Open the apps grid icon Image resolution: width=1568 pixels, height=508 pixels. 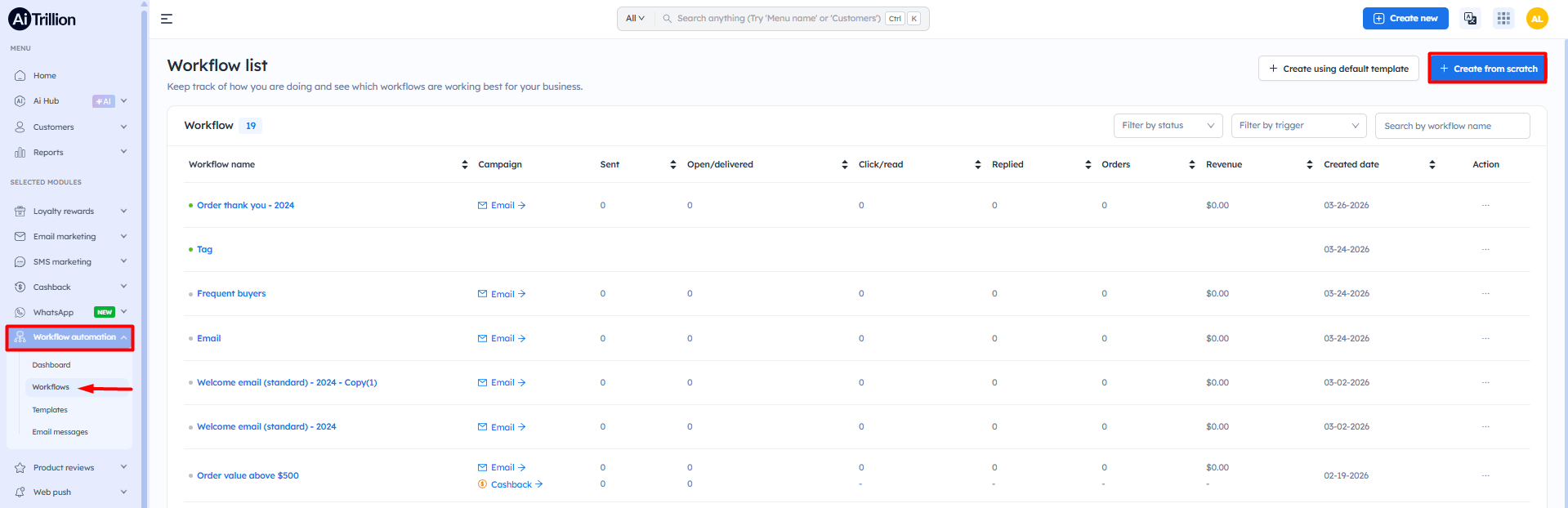1503,18
